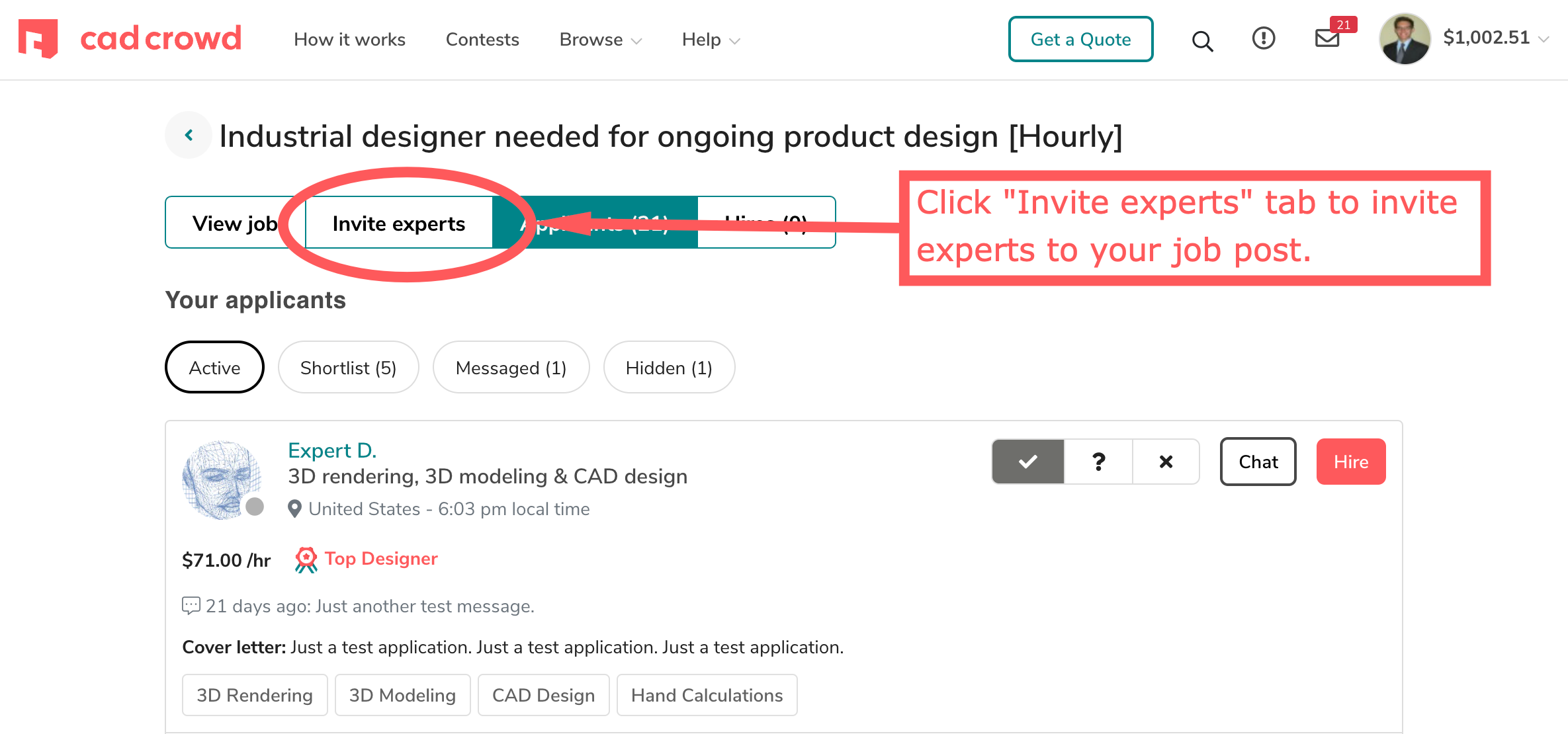Start a Chat with Expert D.
Image resolution: width=1568 pixels, height=734 pixels.
coord(1257,462)
